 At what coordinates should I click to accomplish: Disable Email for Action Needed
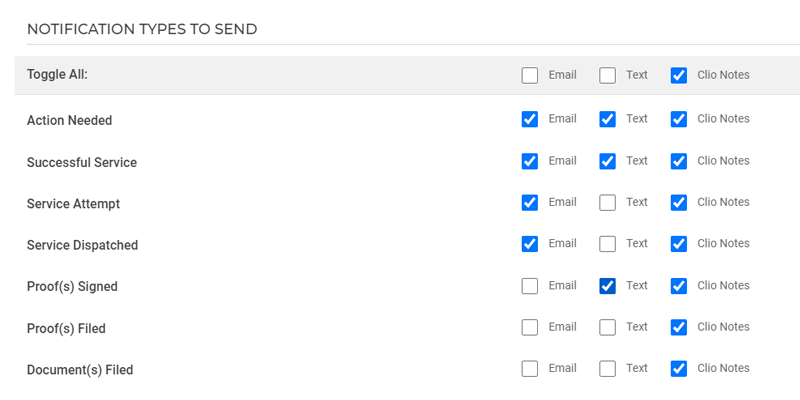[530, 119]
